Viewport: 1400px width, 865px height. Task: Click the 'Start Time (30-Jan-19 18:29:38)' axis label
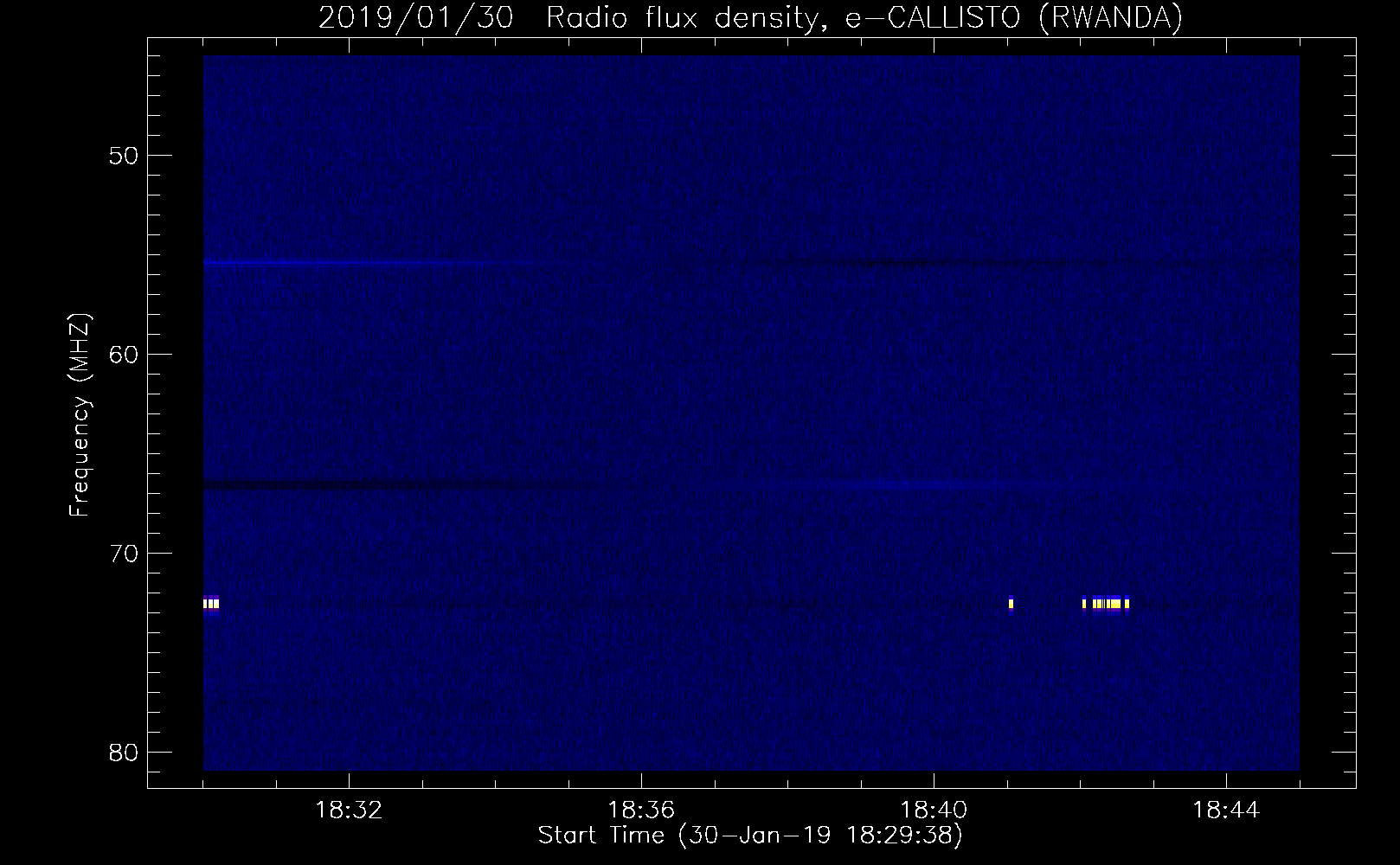pos(750,836)
